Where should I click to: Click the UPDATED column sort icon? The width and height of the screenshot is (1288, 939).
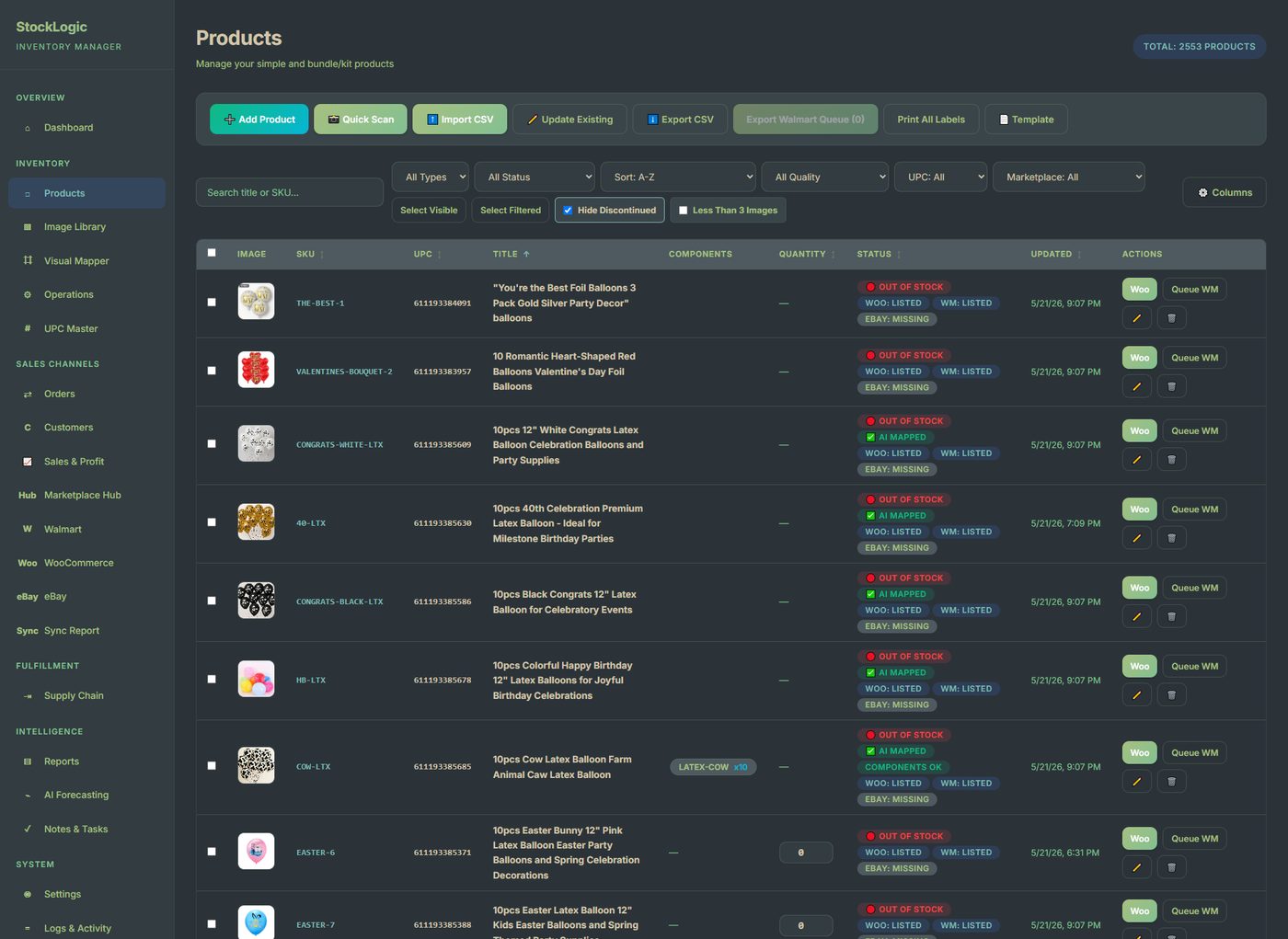(x=1079, y=255)
